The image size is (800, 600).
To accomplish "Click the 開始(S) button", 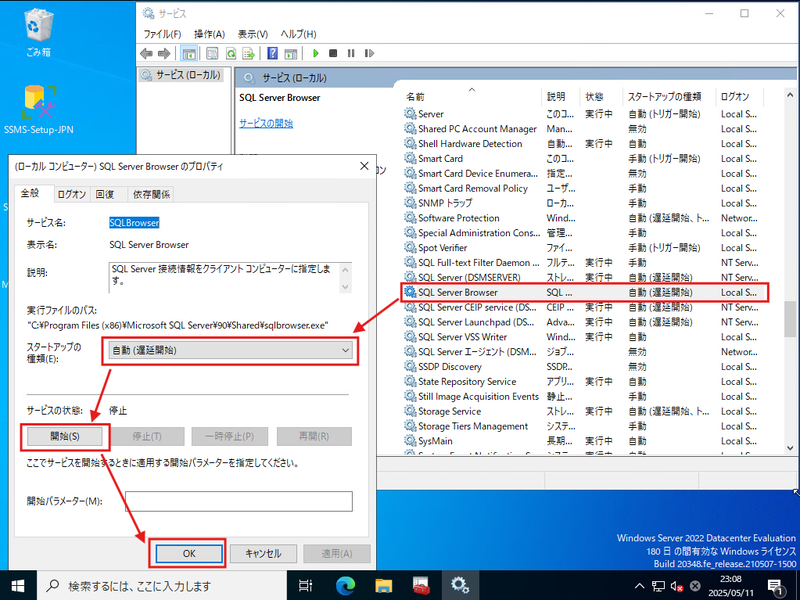I will (x=65, y=436).
